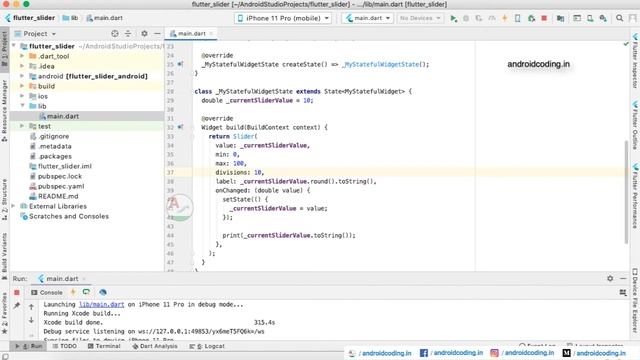Stop the run with red square in Run panel
The image size is (640, 360).
click(17, 292)
